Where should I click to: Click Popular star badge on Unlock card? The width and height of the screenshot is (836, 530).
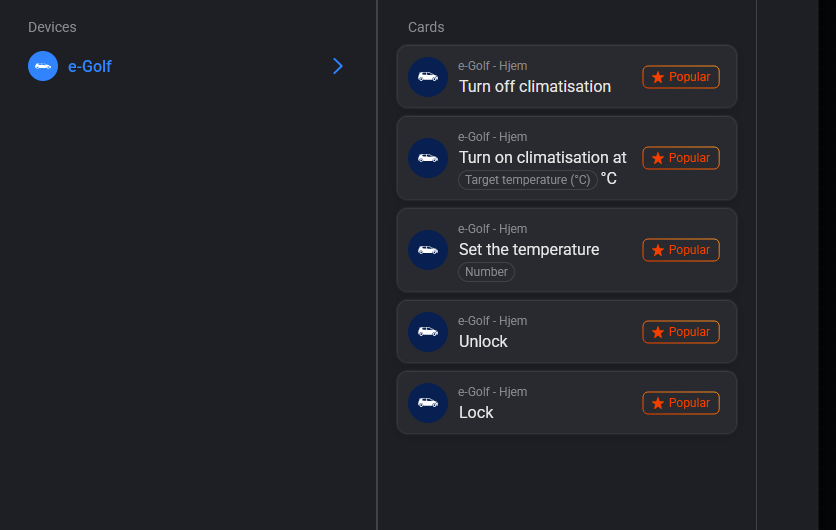(x=681, y=332)
